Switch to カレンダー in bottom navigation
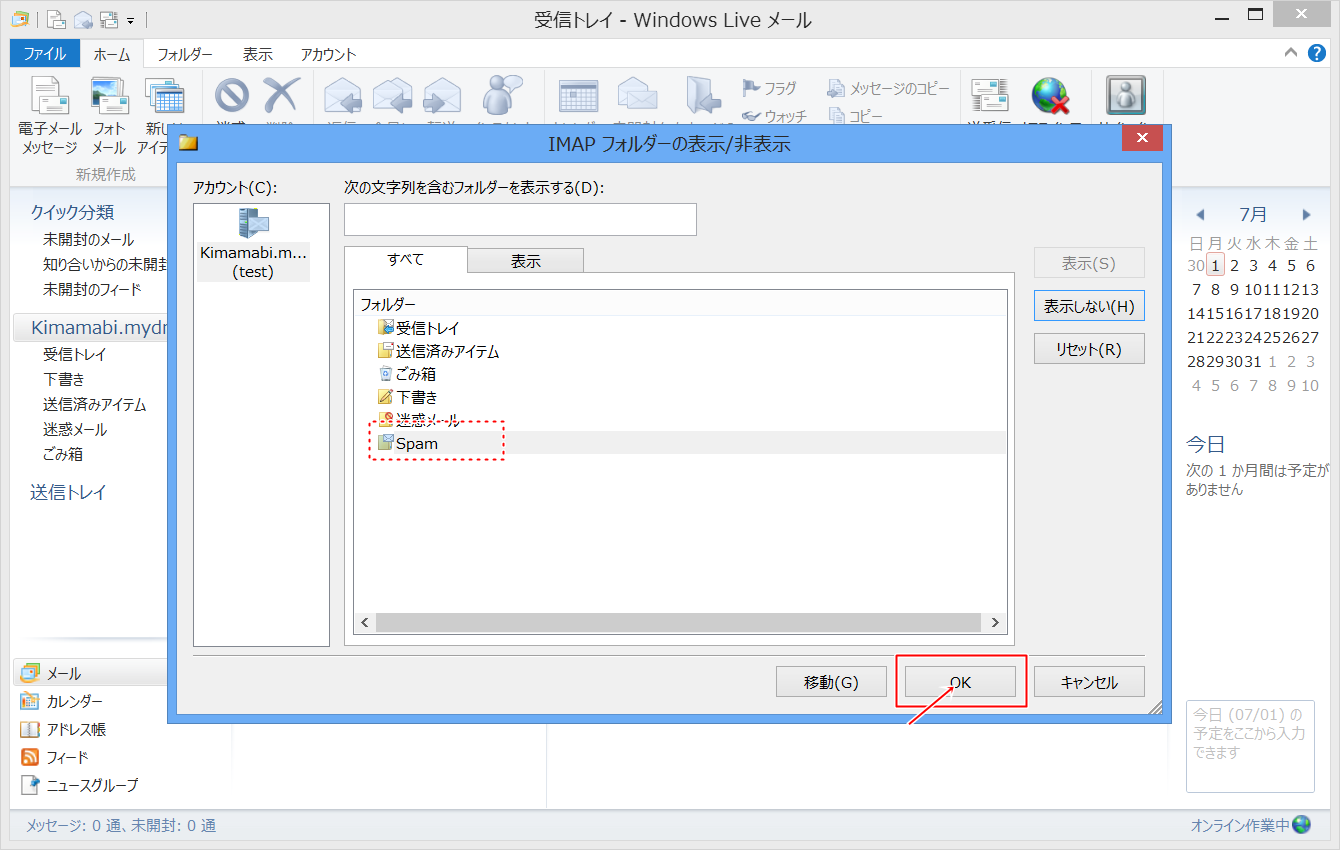Screen dimensions: 1340x850 62,701
